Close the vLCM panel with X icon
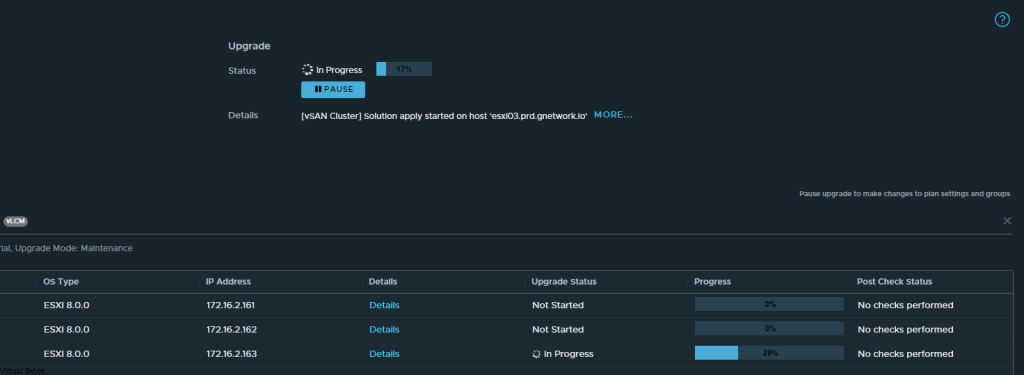The width and height of the screenshot is (1024, 375). coord(1007,221)
